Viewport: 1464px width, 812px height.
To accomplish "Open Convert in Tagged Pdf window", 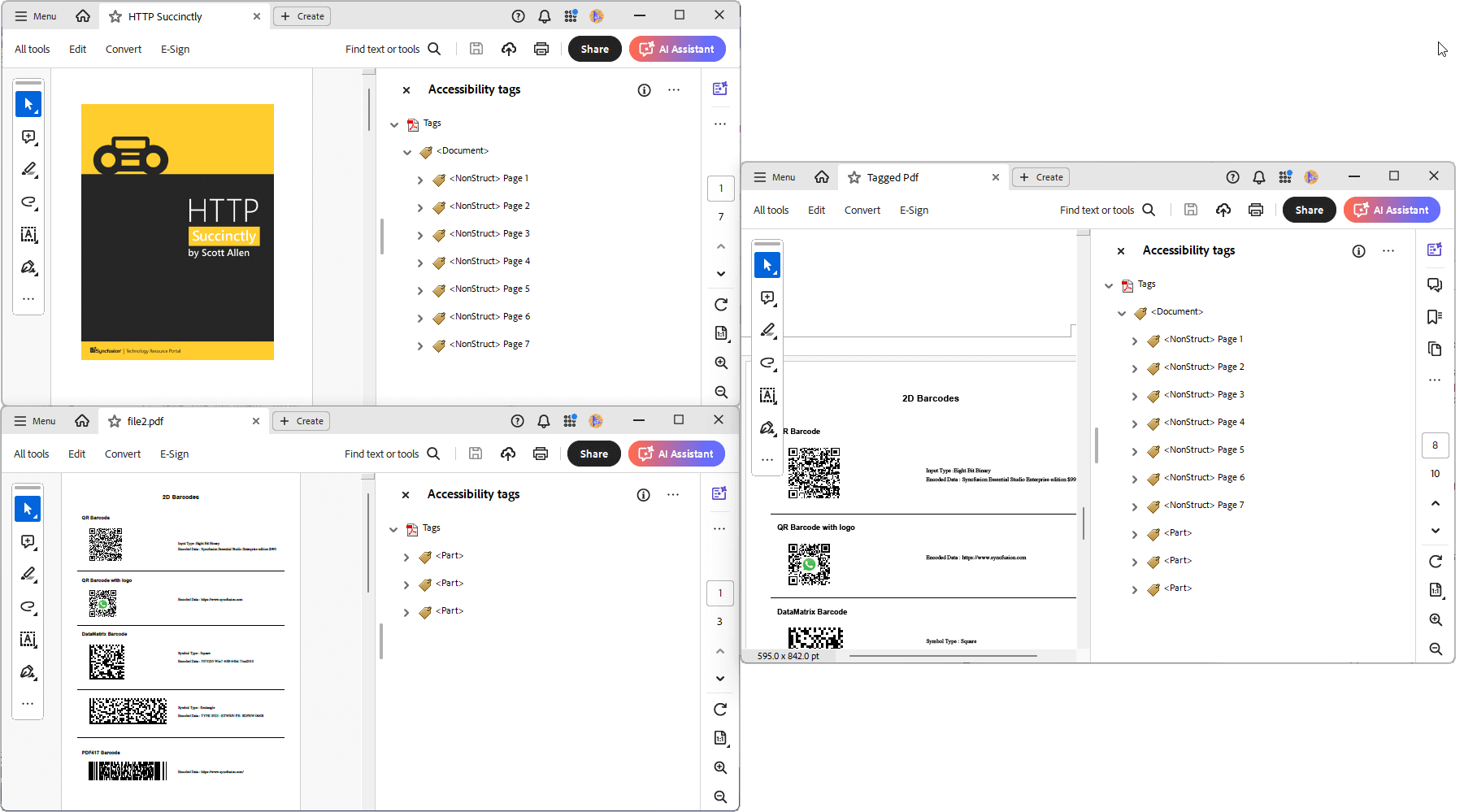I will [862, 210].
